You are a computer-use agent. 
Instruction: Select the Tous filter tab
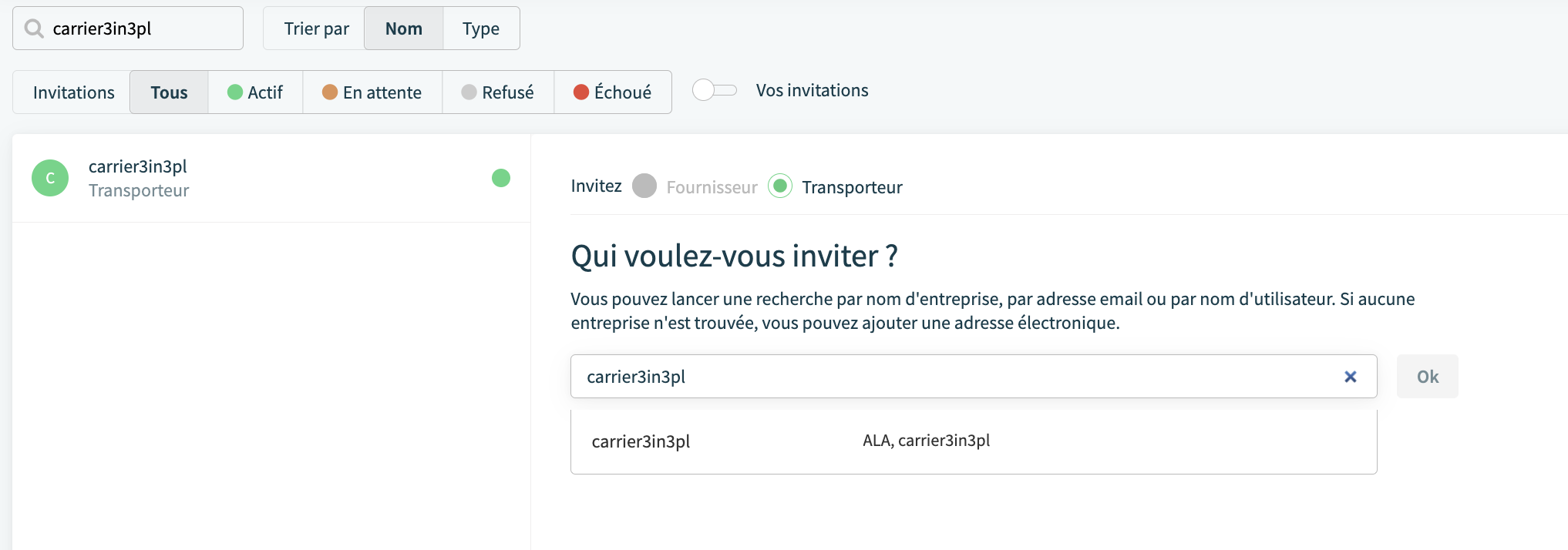pyautogui.click(x=169, y=92)
